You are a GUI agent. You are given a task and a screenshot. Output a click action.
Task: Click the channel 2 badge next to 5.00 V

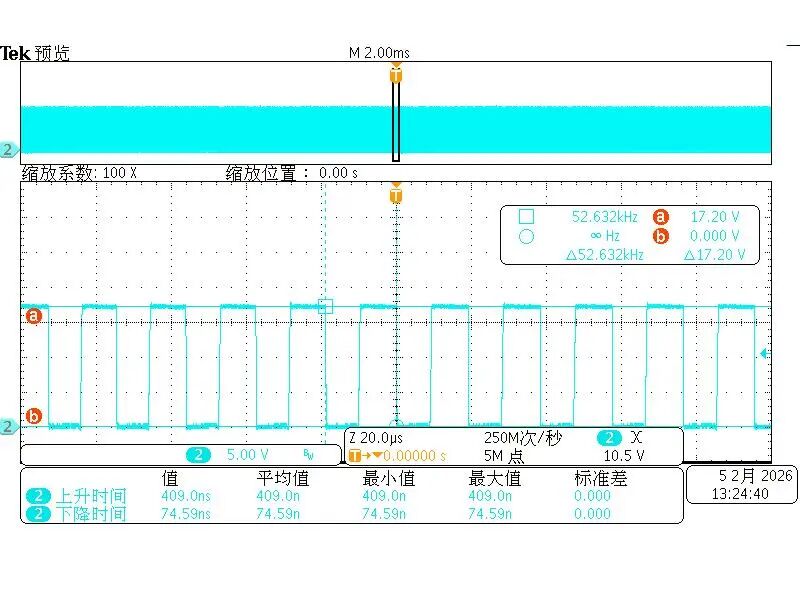tap(198, 455)
